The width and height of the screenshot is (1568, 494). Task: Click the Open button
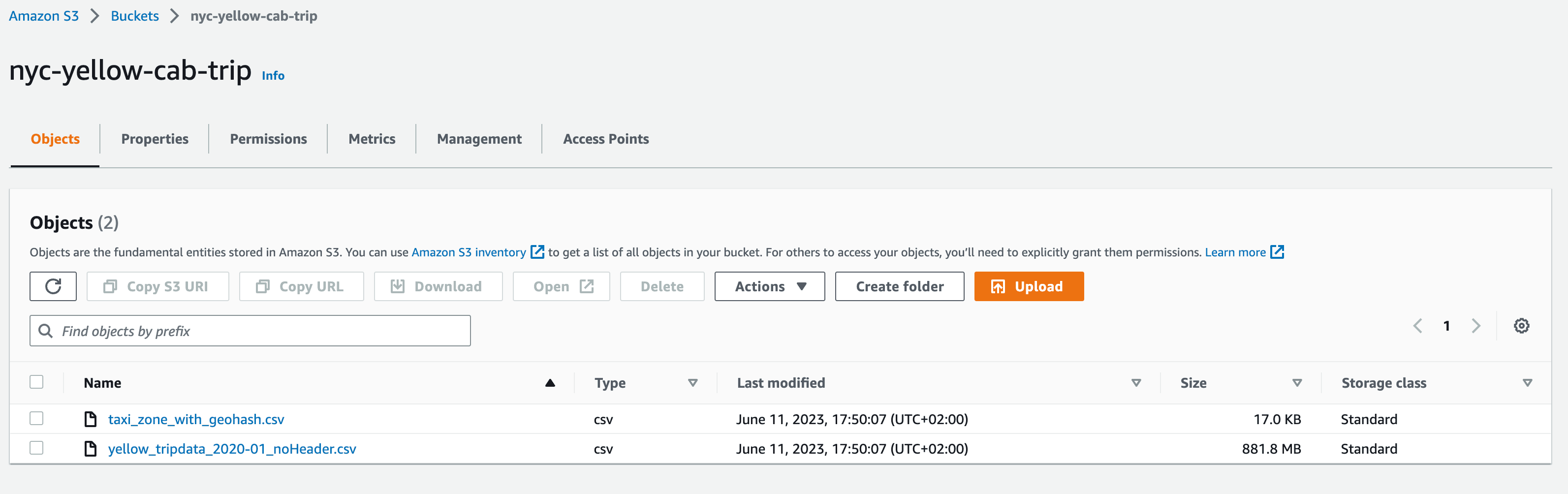(561, 286)
